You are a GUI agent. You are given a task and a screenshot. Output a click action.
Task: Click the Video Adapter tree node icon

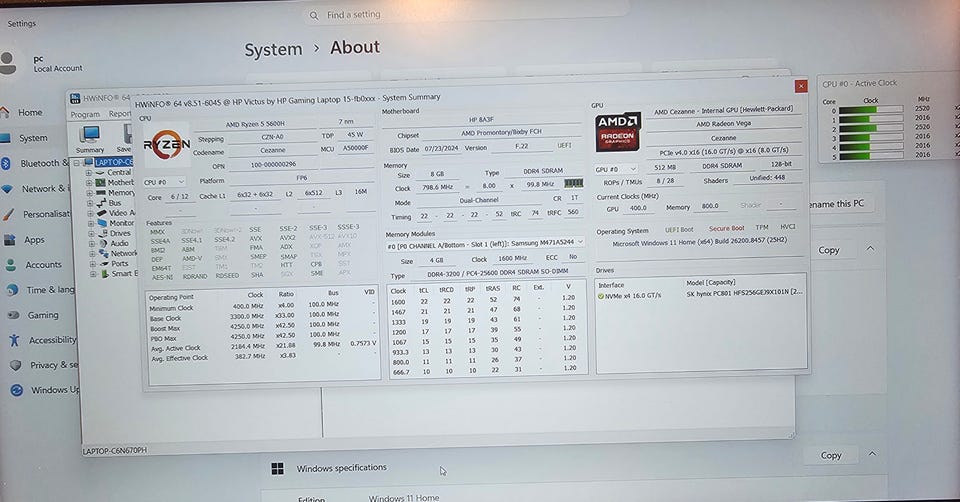[x=101, y=212]
